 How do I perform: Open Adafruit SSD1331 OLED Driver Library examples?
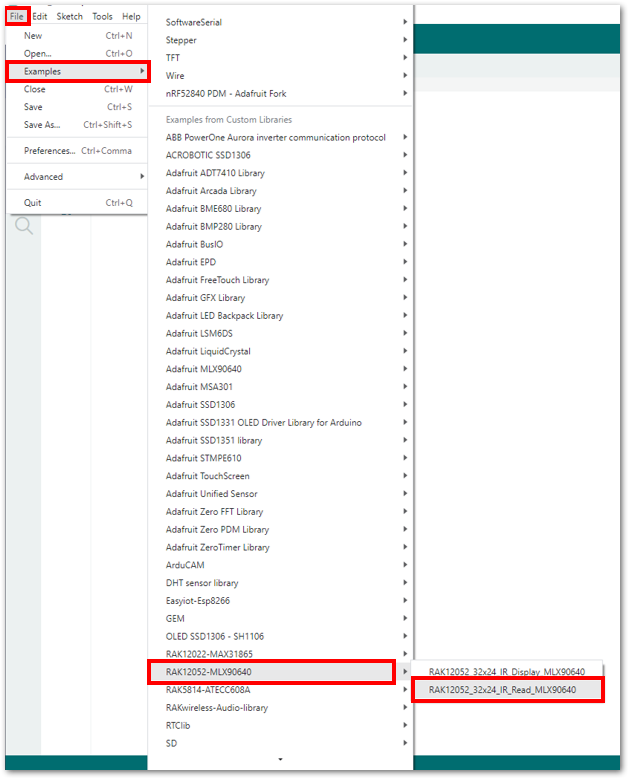281,423
